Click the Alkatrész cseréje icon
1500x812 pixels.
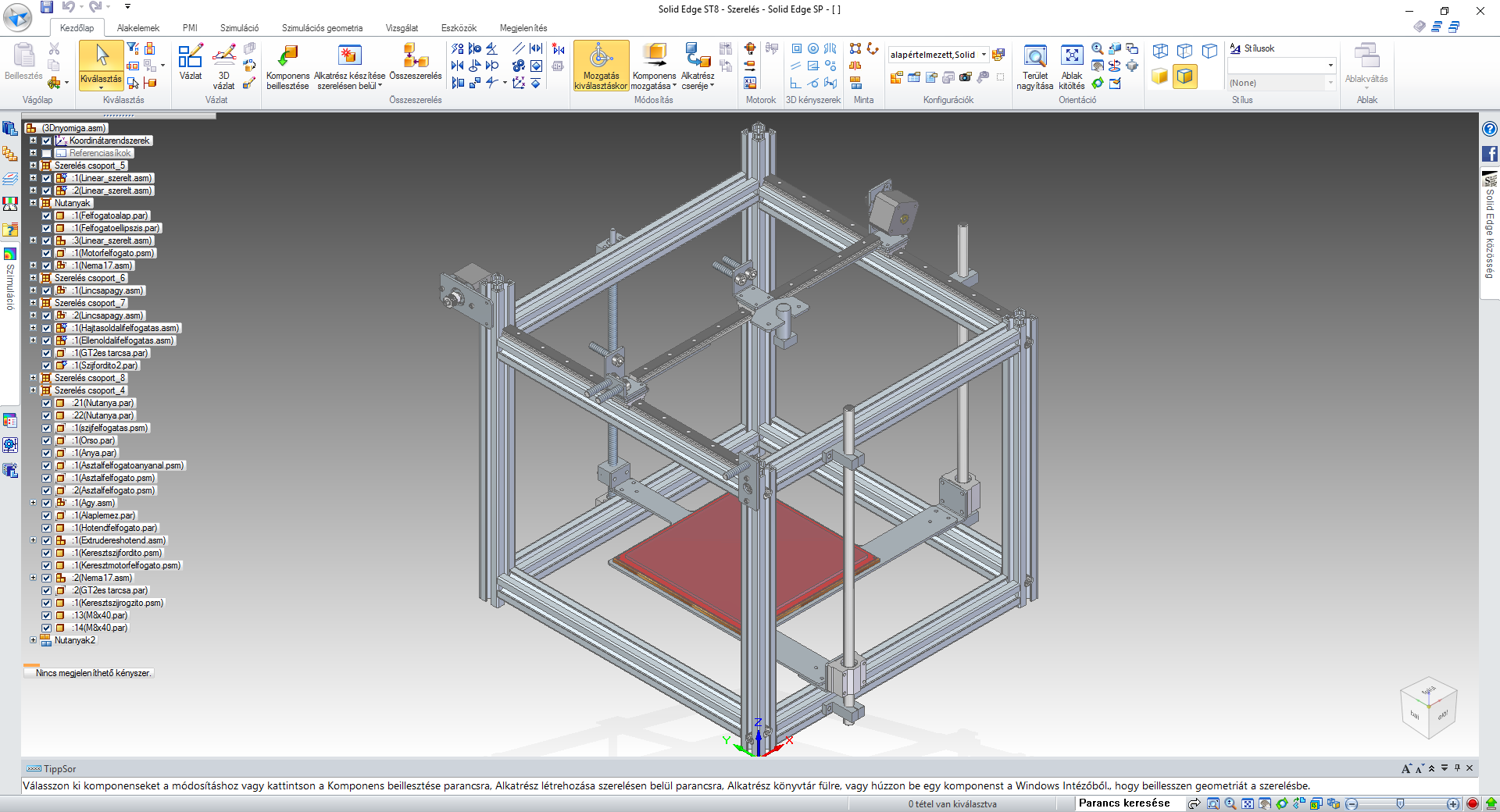coord(697,56)
